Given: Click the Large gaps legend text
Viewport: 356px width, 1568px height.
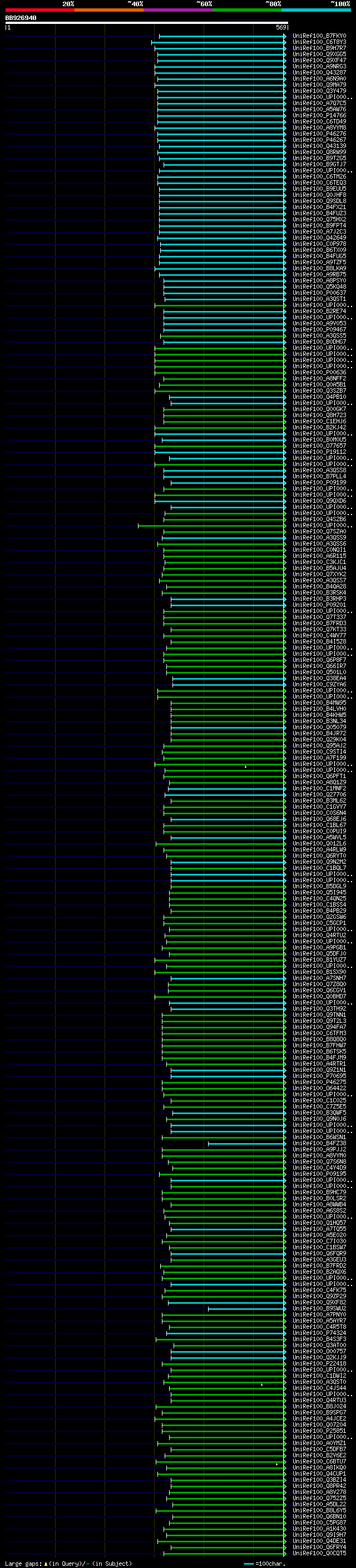Looking at the screenshot, I should click(x=68, y=1563).
